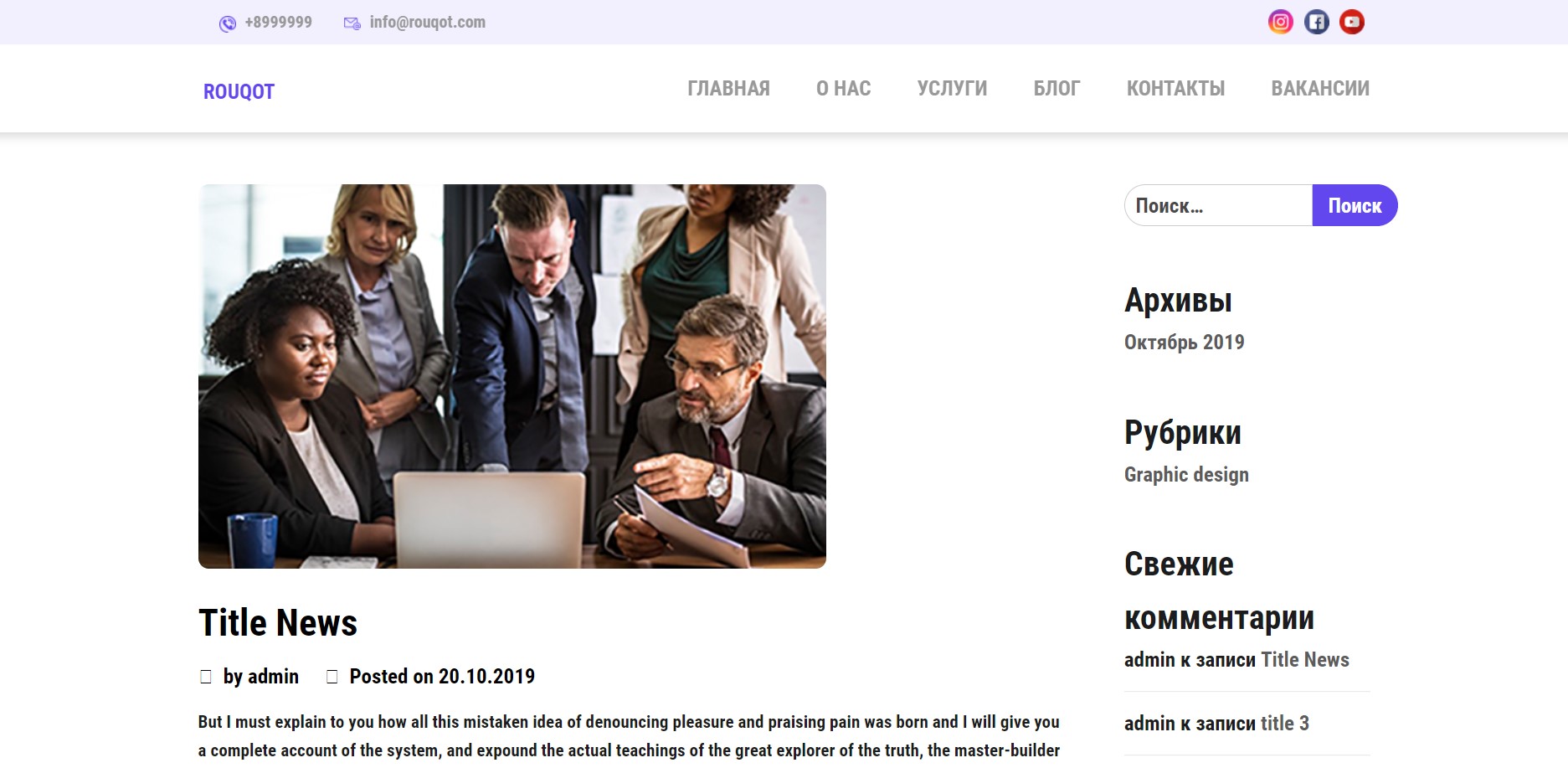Open the БЛОГ menu item
The image size is (1568, 768).
[1056, 89]
